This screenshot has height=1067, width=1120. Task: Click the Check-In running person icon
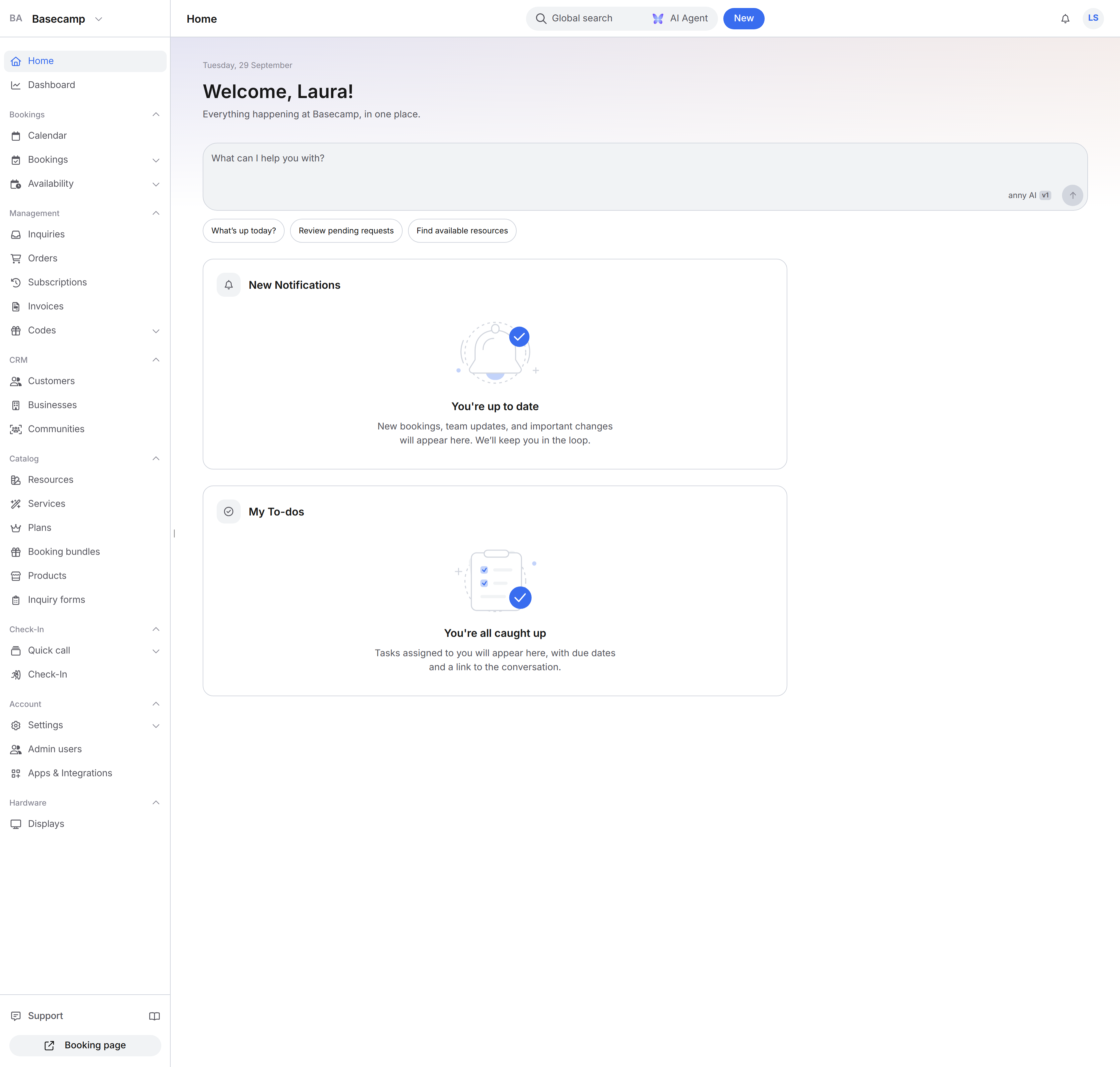16,675
